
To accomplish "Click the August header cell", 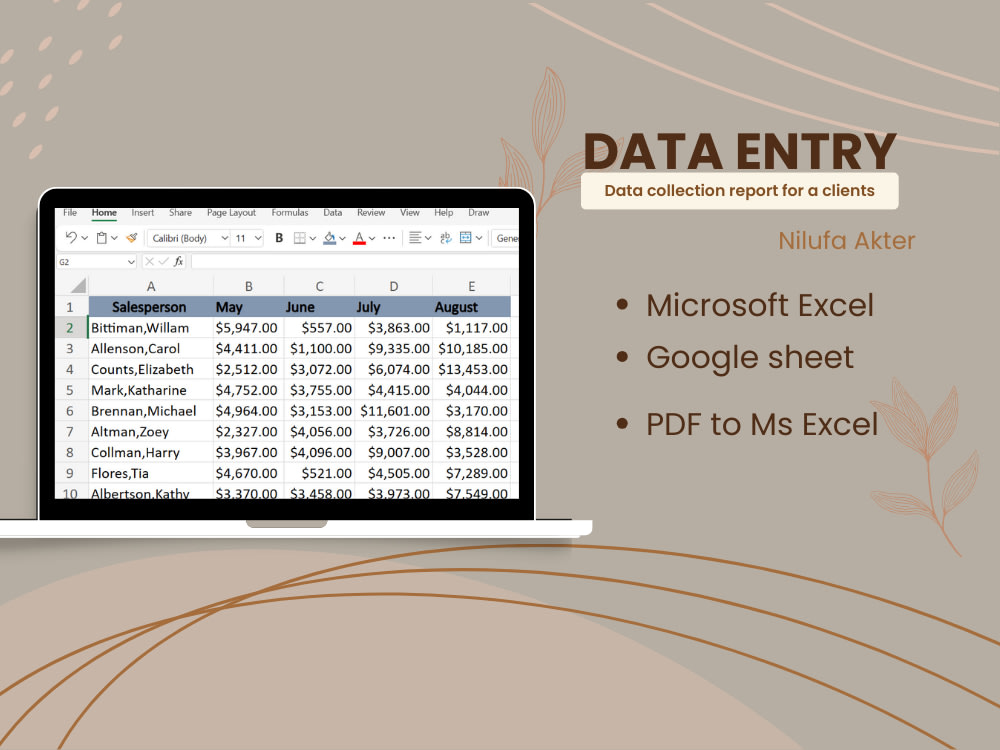I will point(471,307).
